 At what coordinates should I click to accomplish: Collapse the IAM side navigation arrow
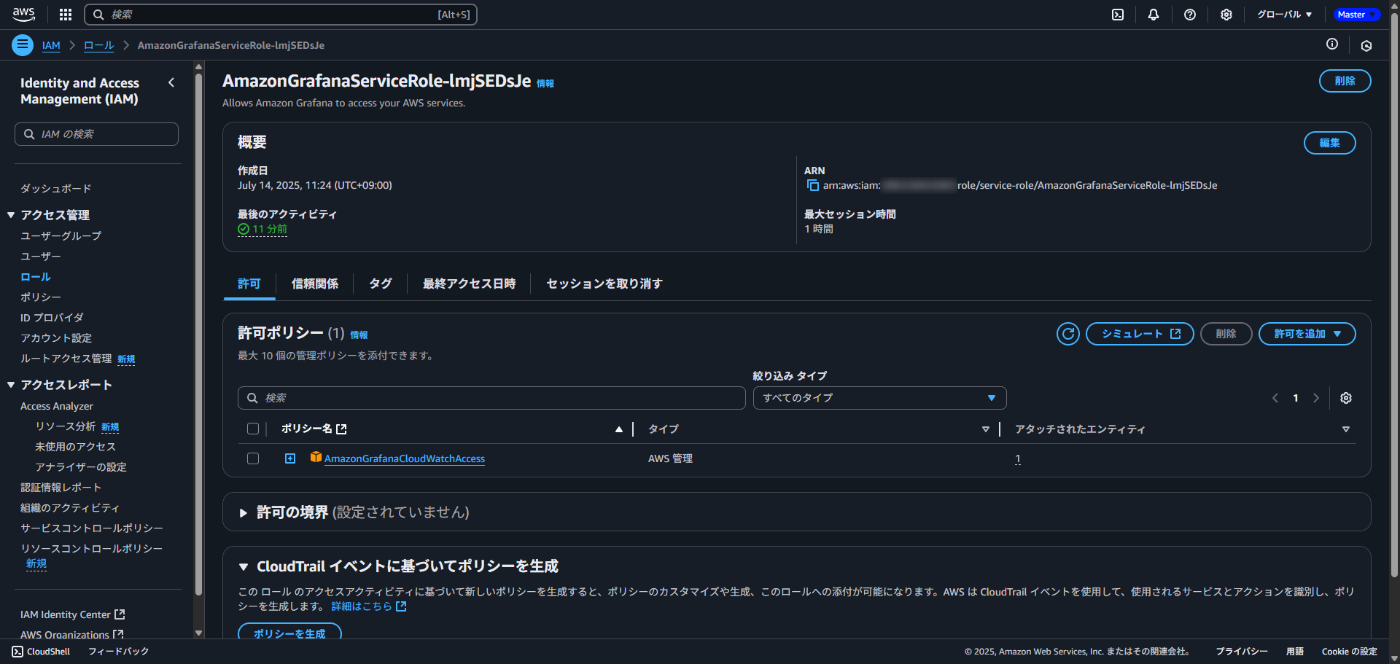[x=171, y=83]
